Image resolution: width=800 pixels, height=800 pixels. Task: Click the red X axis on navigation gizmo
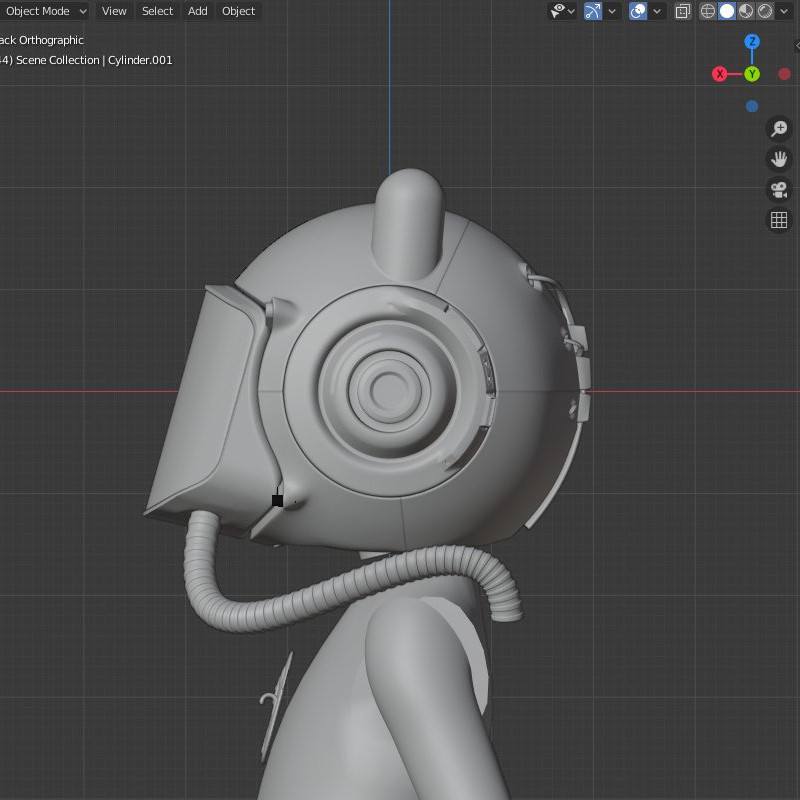tap(720, 74)
